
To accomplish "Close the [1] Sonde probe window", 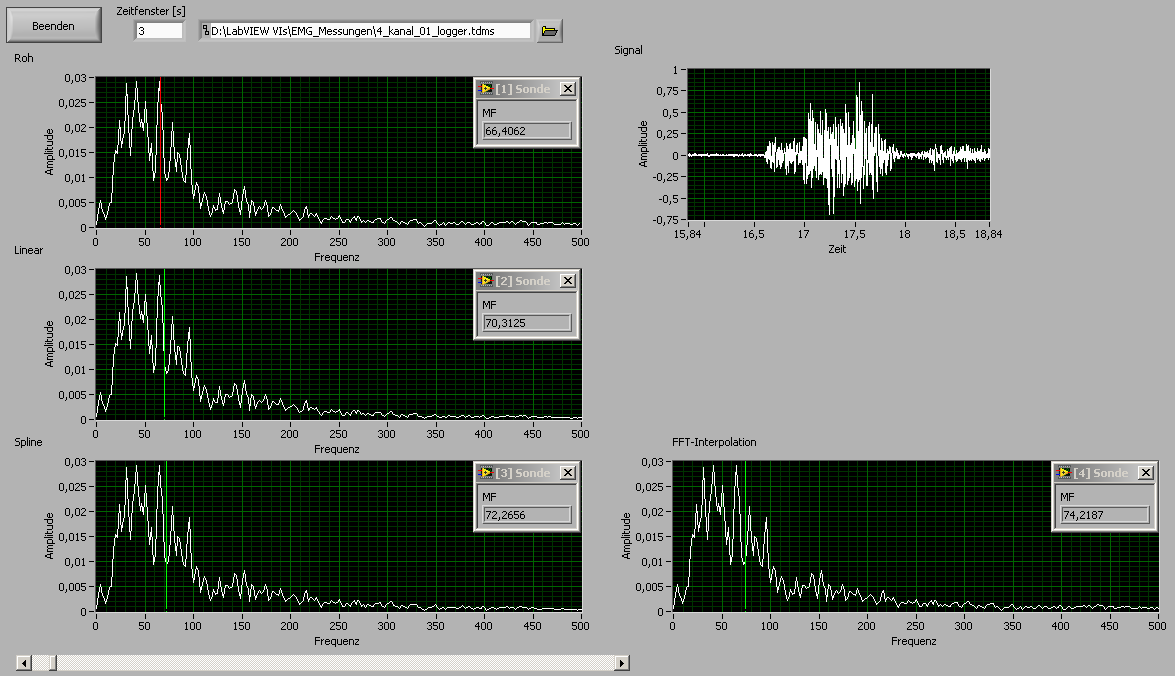I will tap(567, 89).
